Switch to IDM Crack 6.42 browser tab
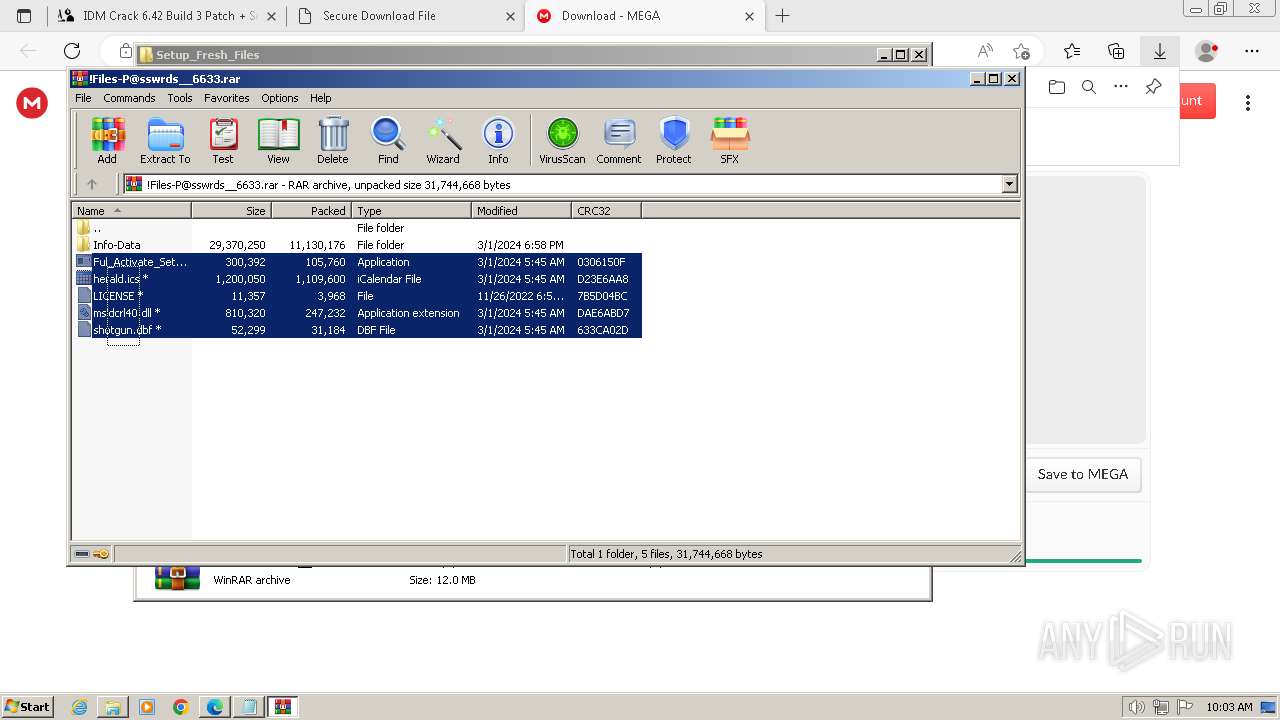This screenshot has height=720, width=1280. (x=165, y=16)
